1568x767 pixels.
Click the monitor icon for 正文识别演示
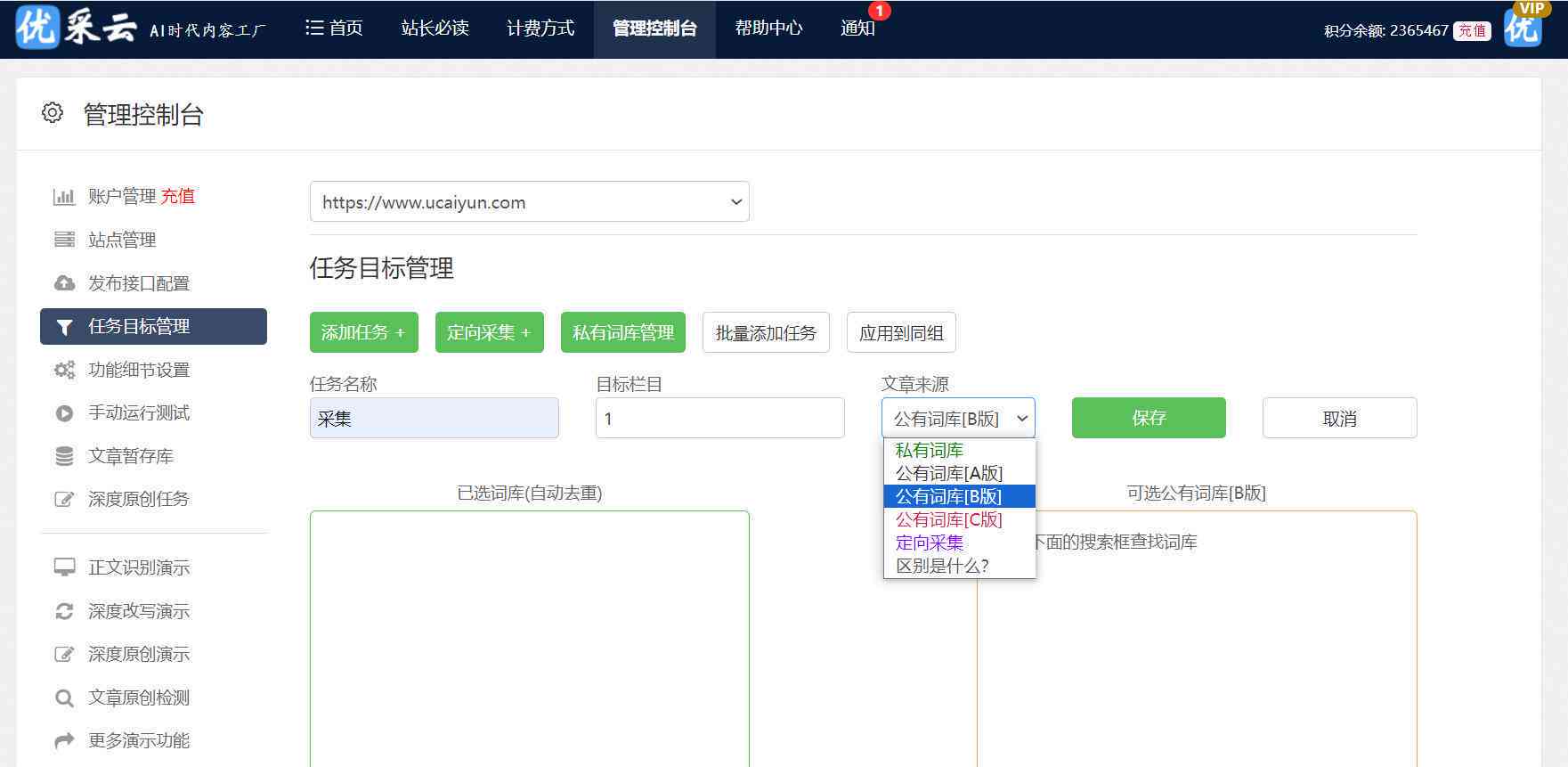click(64, 567)
